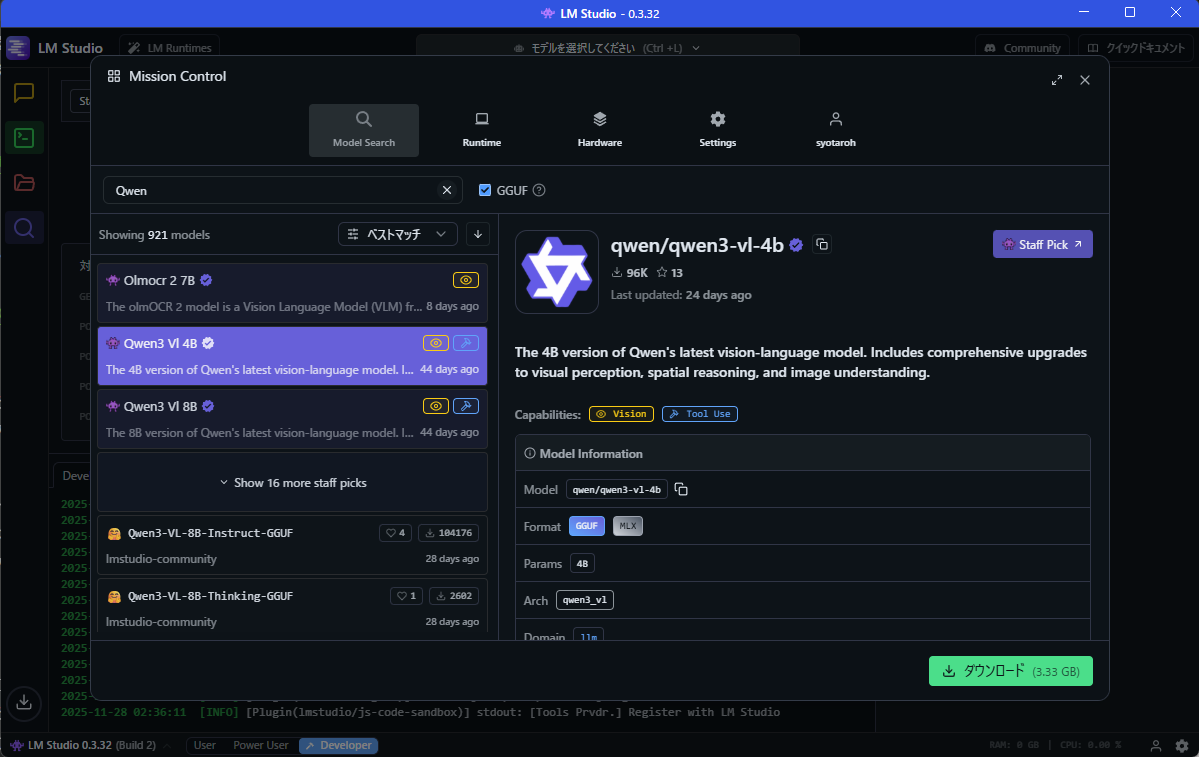The height and width of the screenshot is (757, 1199).
Task: Open the Chat sidebar icon
Action: (24, 93)
